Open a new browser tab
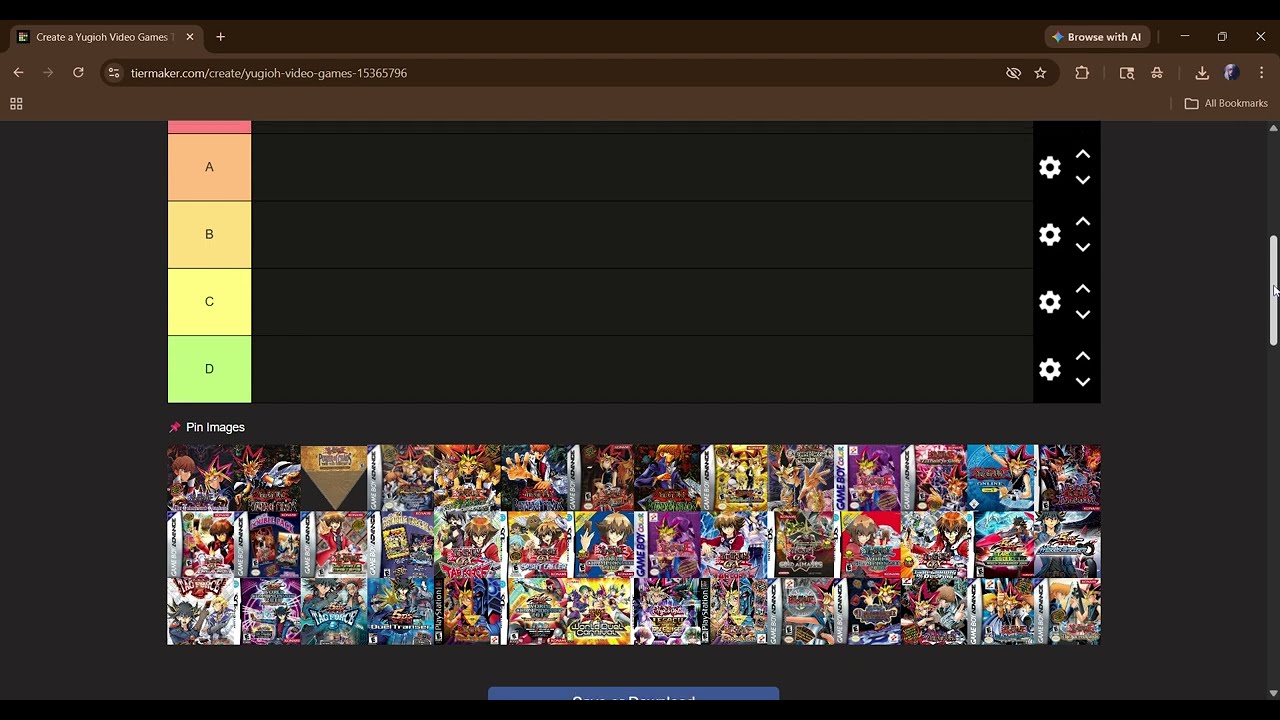Viewport: 1280px width, 720px height. pyautogui.click(x=220, y=37)
